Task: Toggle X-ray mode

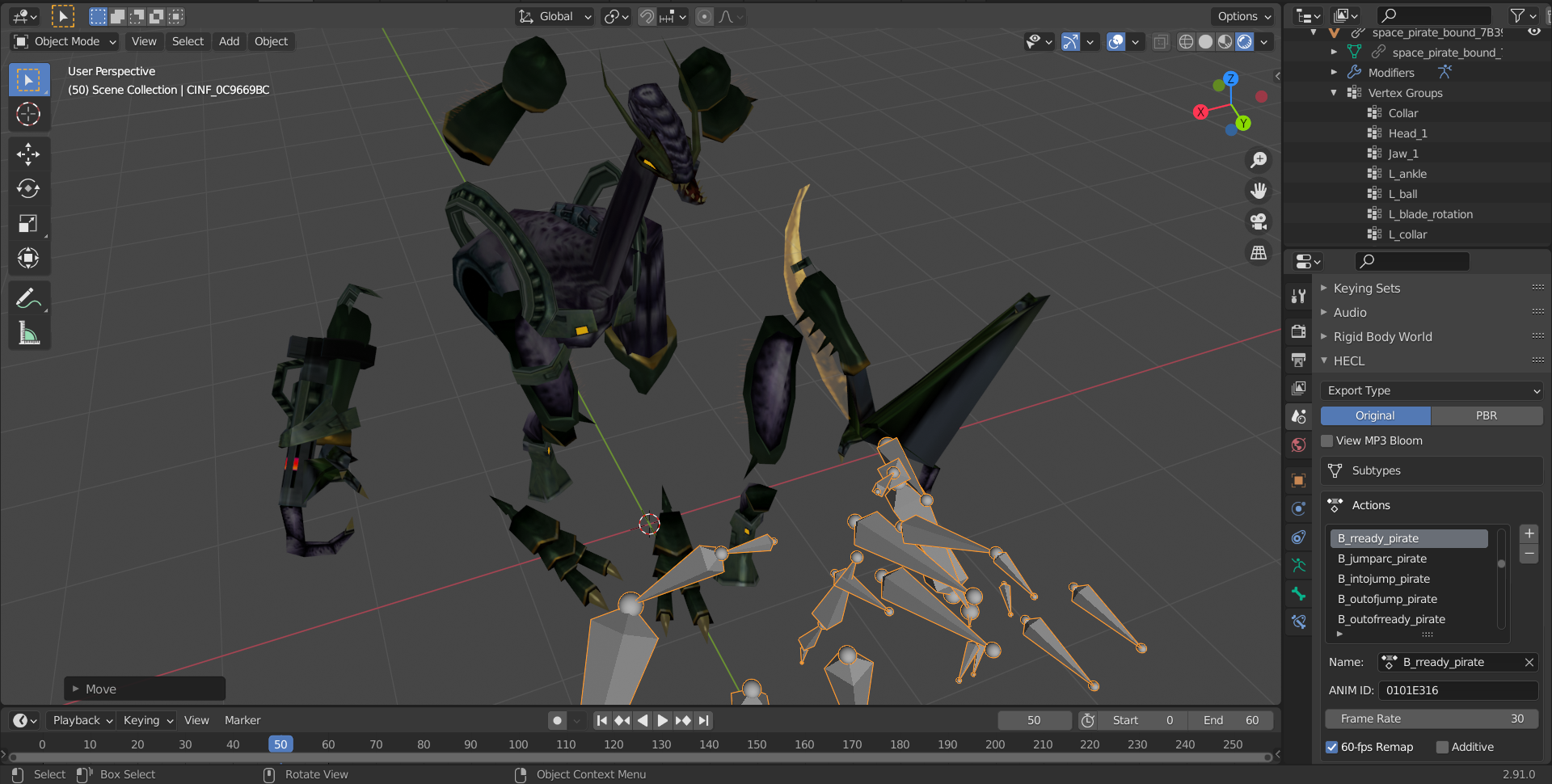Action: (1161, 41)
